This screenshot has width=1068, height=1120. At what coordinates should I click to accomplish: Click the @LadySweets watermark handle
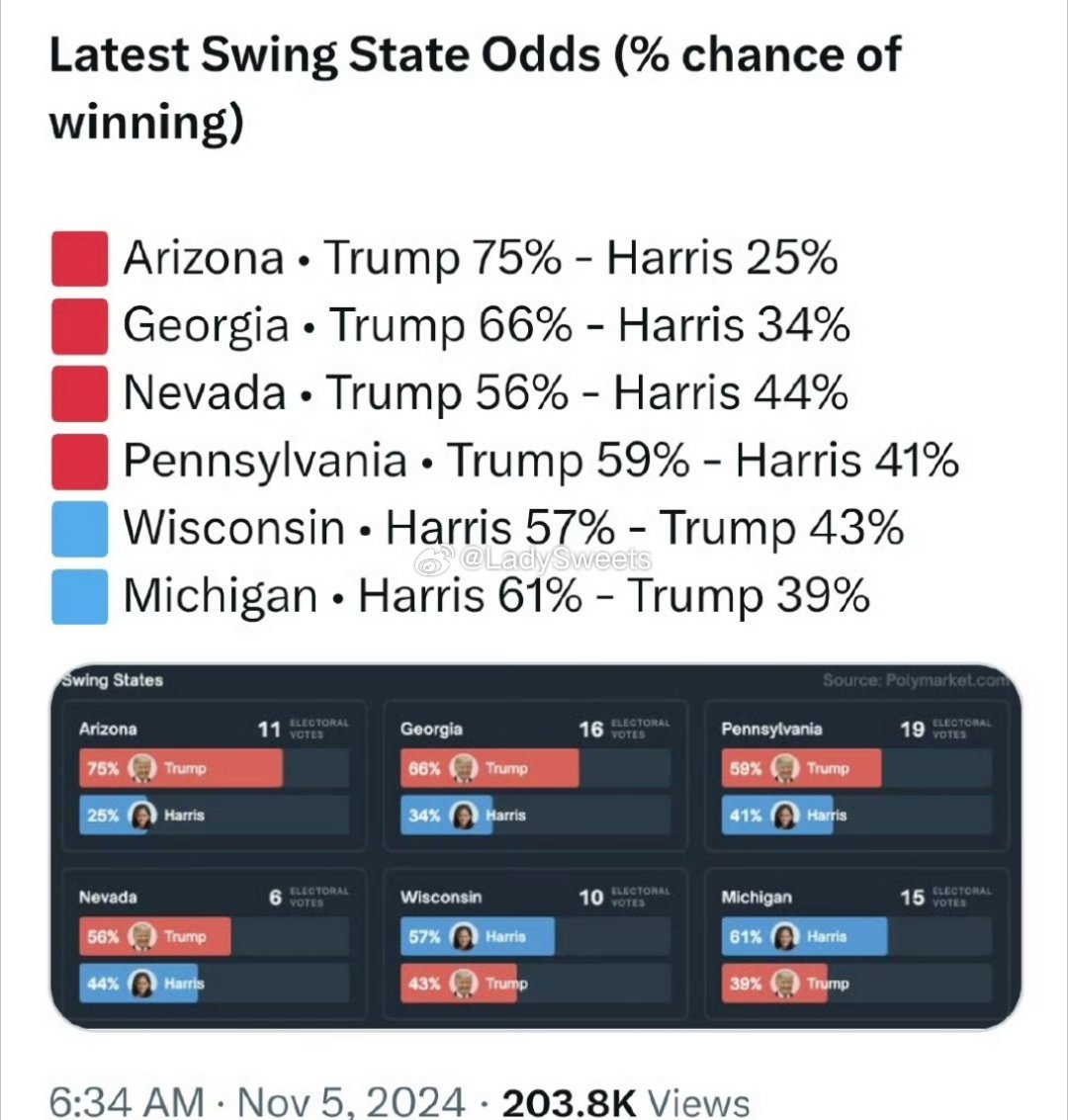point(556,560)
